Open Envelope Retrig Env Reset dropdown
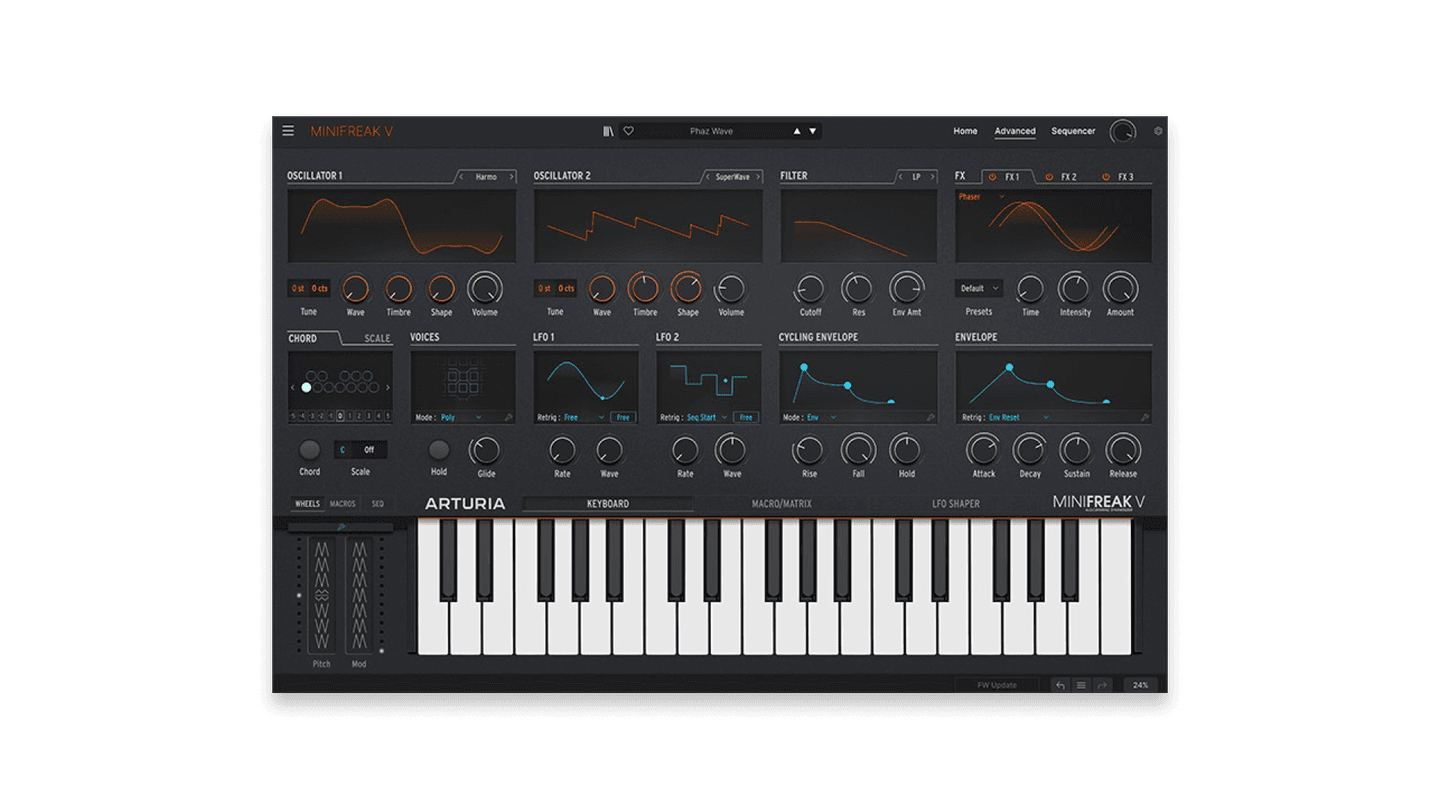 click(x=1019, y=417)
